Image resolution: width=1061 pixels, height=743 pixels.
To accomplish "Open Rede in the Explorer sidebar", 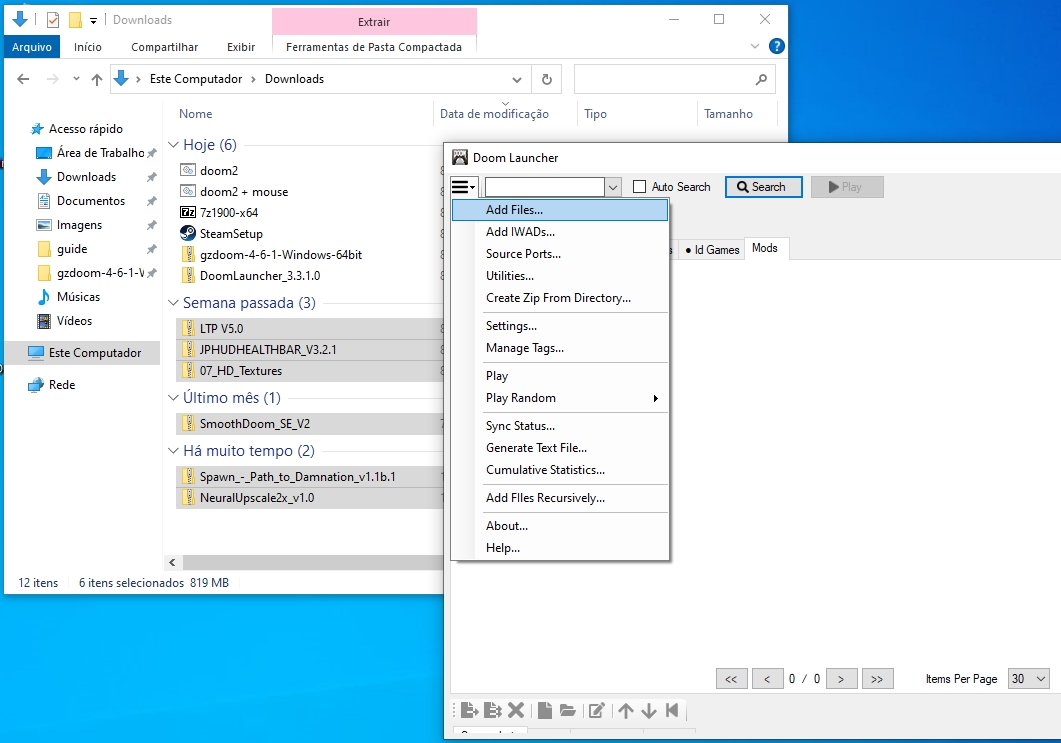I will pyautogui.click(x=62, y=384).
